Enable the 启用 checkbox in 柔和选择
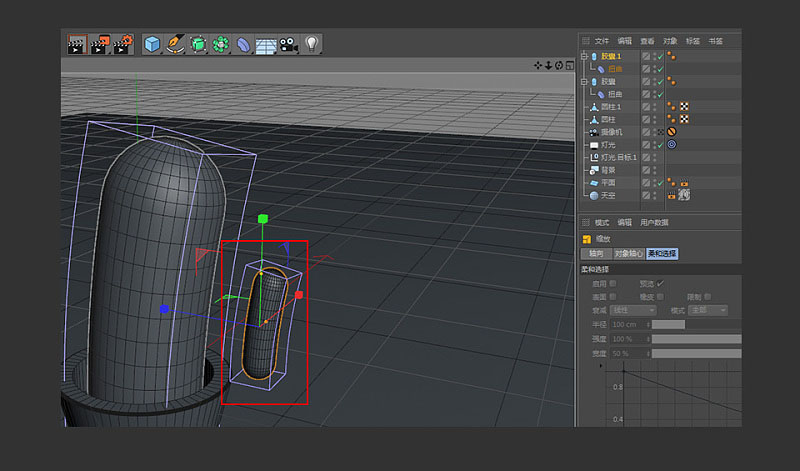 click(x=613, y=284)
